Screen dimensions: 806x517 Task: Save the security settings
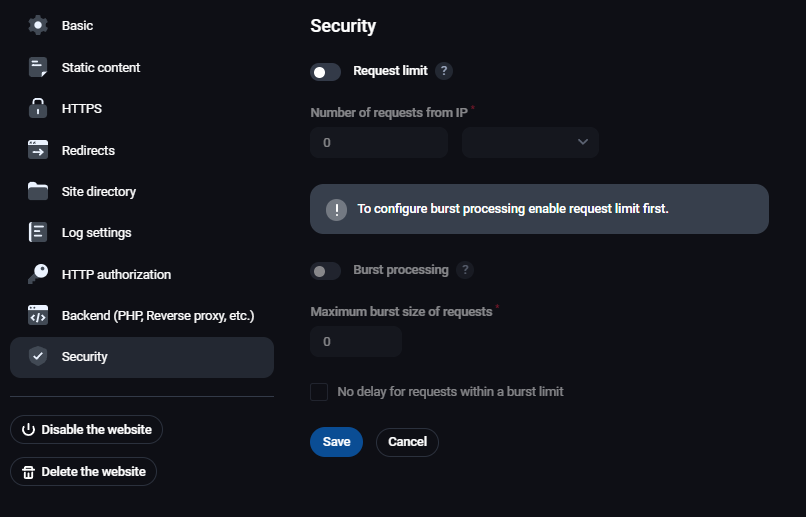pyautogui.click(x=336, y=442)
